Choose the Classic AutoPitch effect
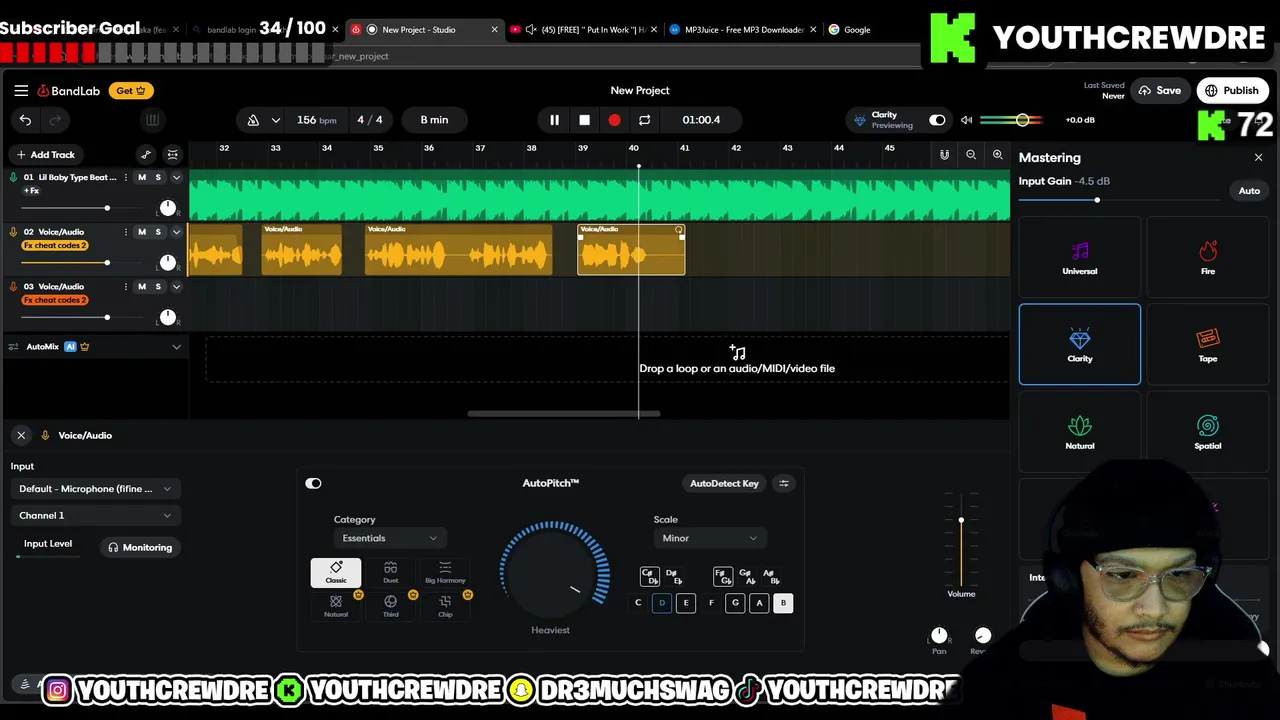This screenshot has width=1280, height=720. (x=336, y=572)
